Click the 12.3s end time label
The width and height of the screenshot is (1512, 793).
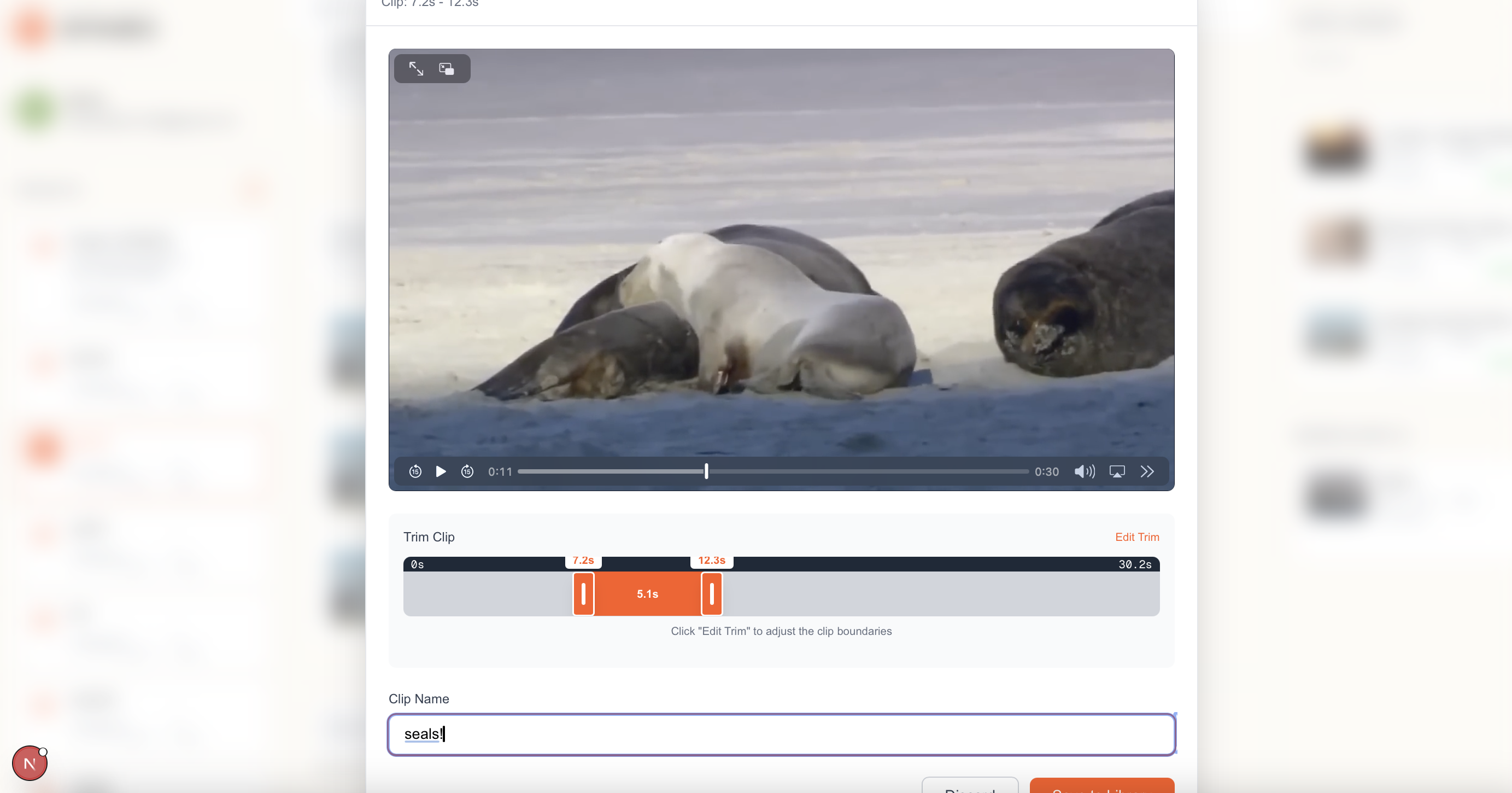pyautogui.click(x=711, y=561)
